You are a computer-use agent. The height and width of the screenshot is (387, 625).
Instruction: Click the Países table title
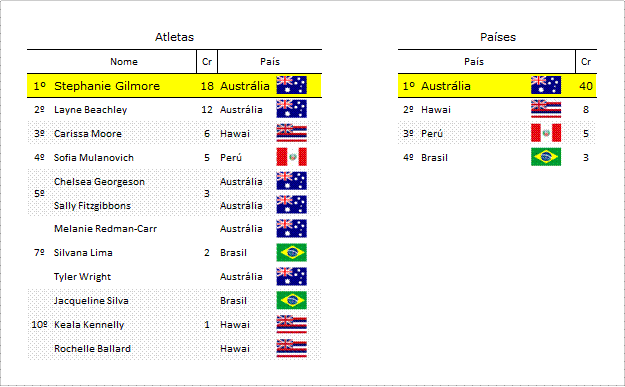498,37
